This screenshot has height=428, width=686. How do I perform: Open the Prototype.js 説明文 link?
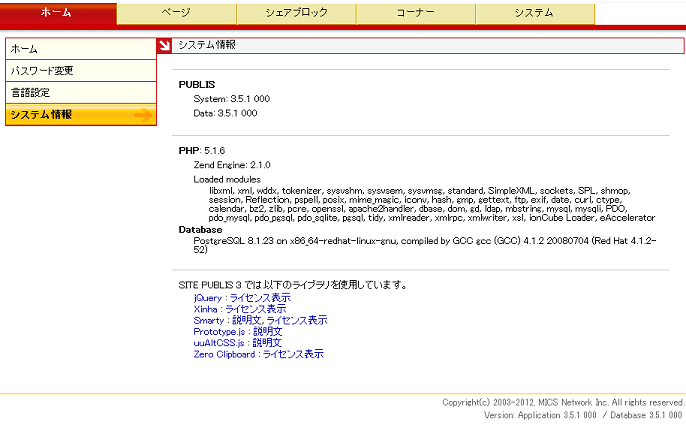[268, 331]
